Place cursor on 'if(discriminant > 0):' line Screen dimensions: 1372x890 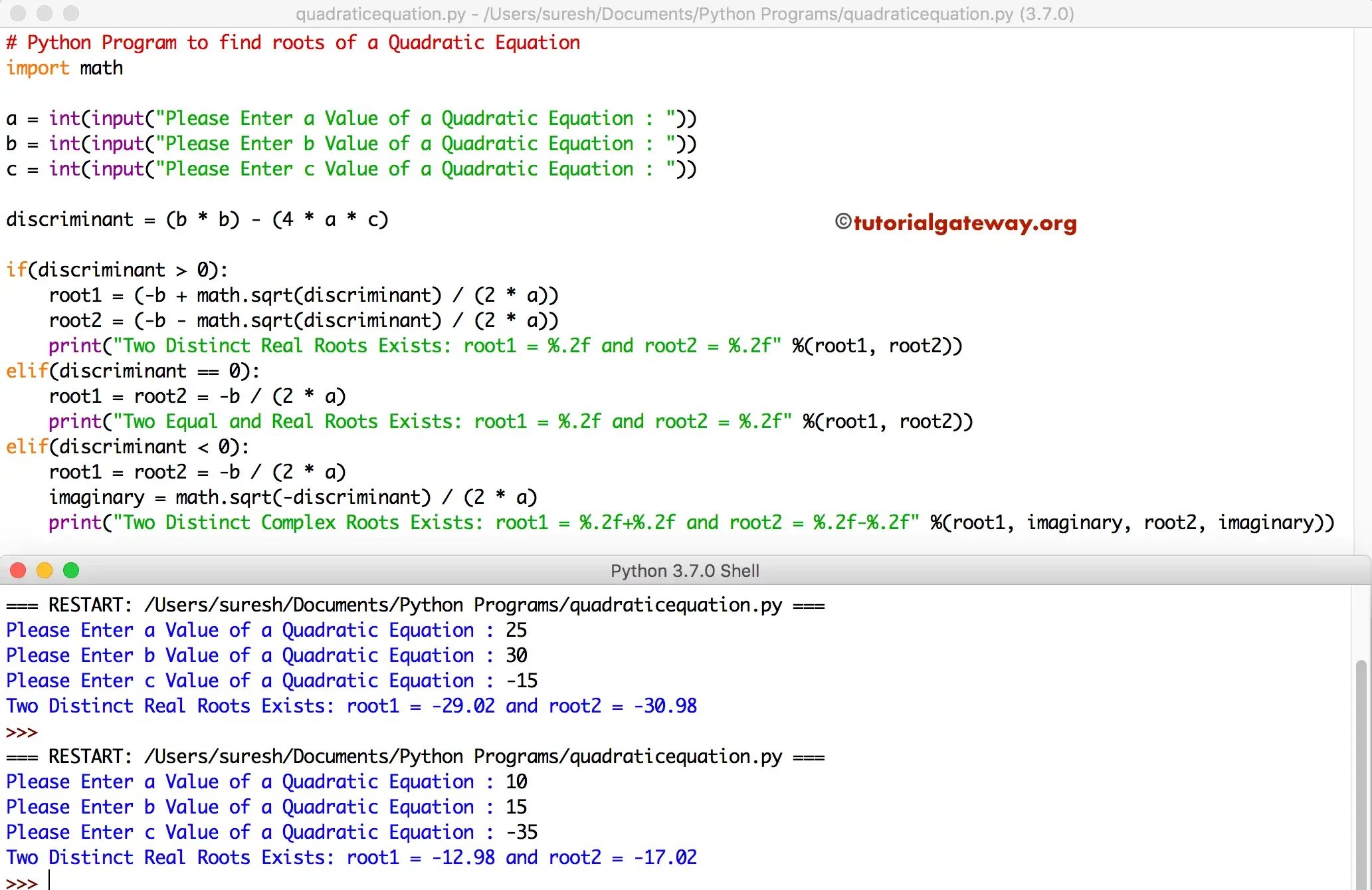pyautogui.click(x=117, y=270)
